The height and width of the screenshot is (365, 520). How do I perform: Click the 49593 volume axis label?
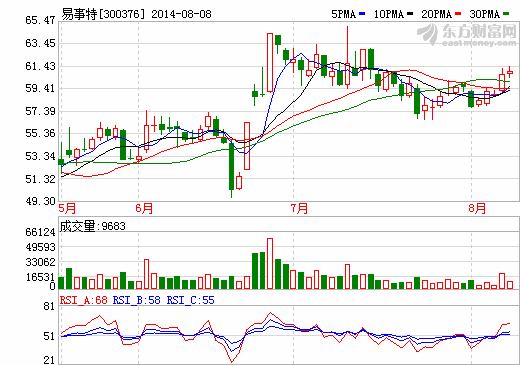40,247
